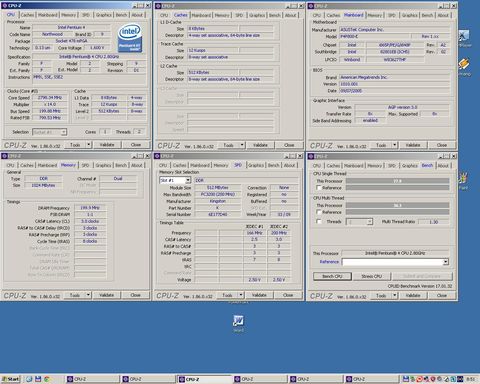The width and height of the screenshot is (480, 384).
Task: Click the CPU-Z title bar icon of the Bench-tab window
Action: 311,156
